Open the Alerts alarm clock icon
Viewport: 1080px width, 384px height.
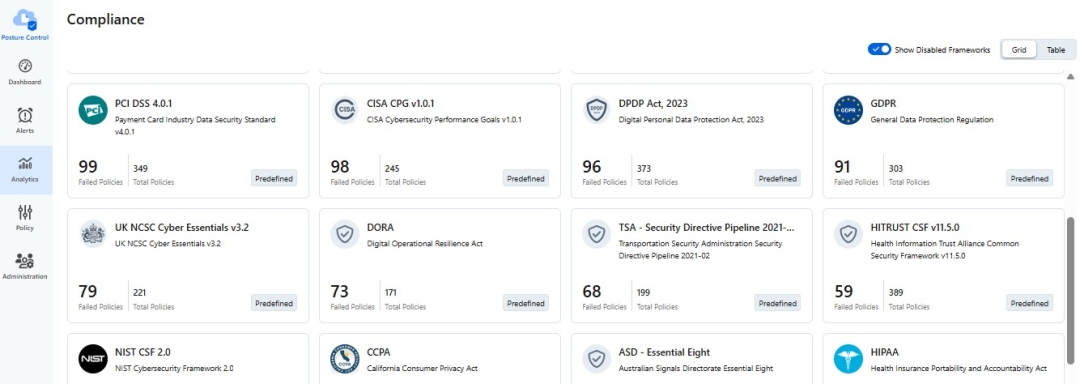tap(25, 115)
